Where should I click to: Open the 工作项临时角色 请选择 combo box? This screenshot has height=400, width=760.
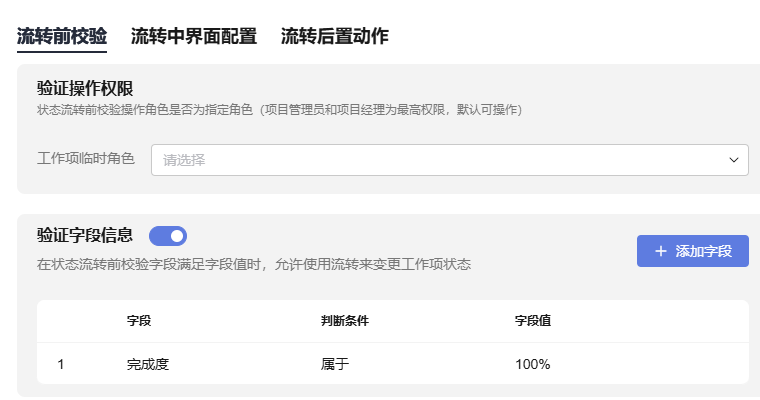pyautogui.click(x=440, y=160)
